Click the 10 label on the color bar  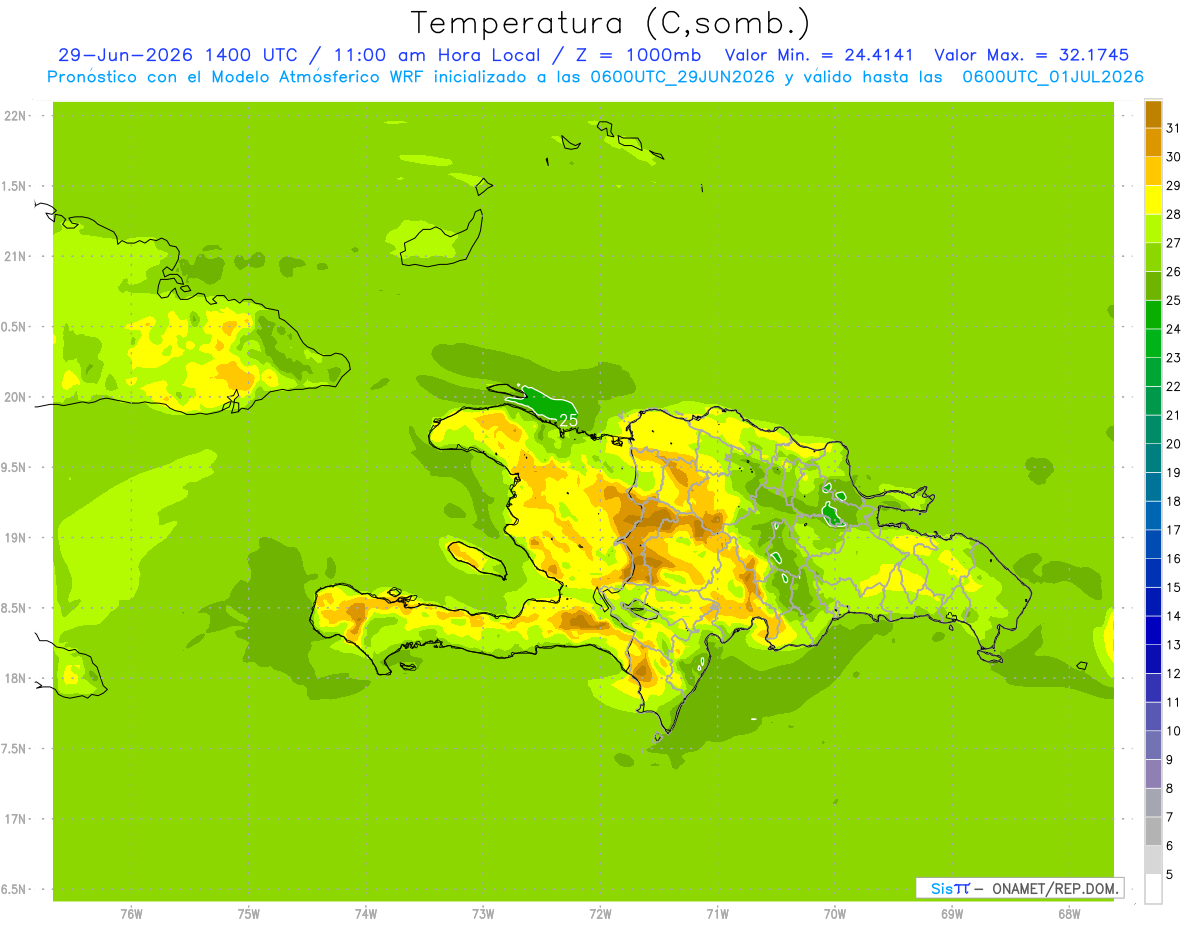(x=1174, y=731)
